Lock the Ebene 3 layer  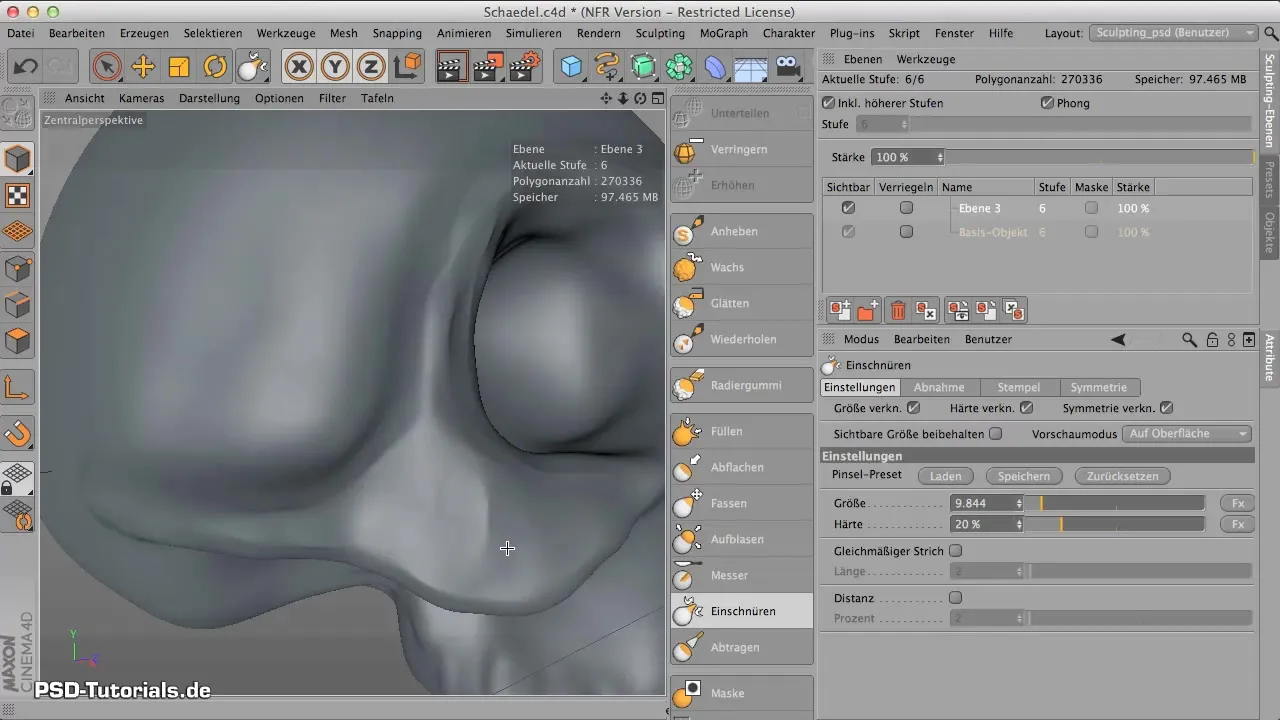click(x=906, y=208)
